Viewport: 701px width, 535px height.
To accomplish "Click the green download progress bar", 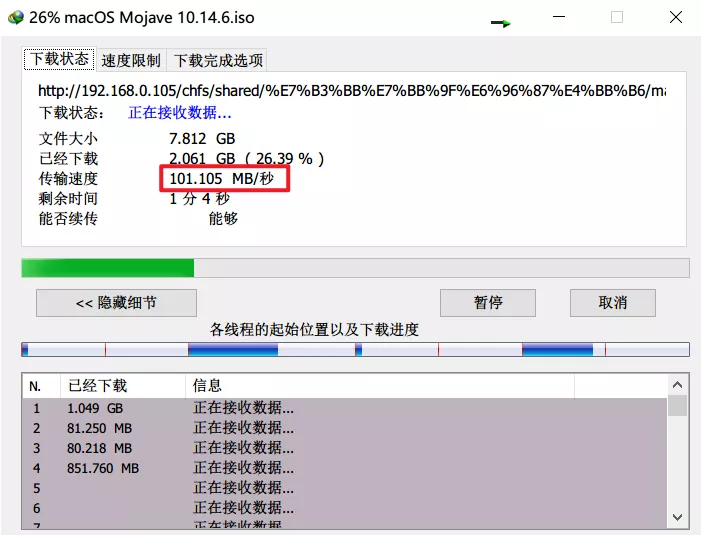I will point(355,268).
